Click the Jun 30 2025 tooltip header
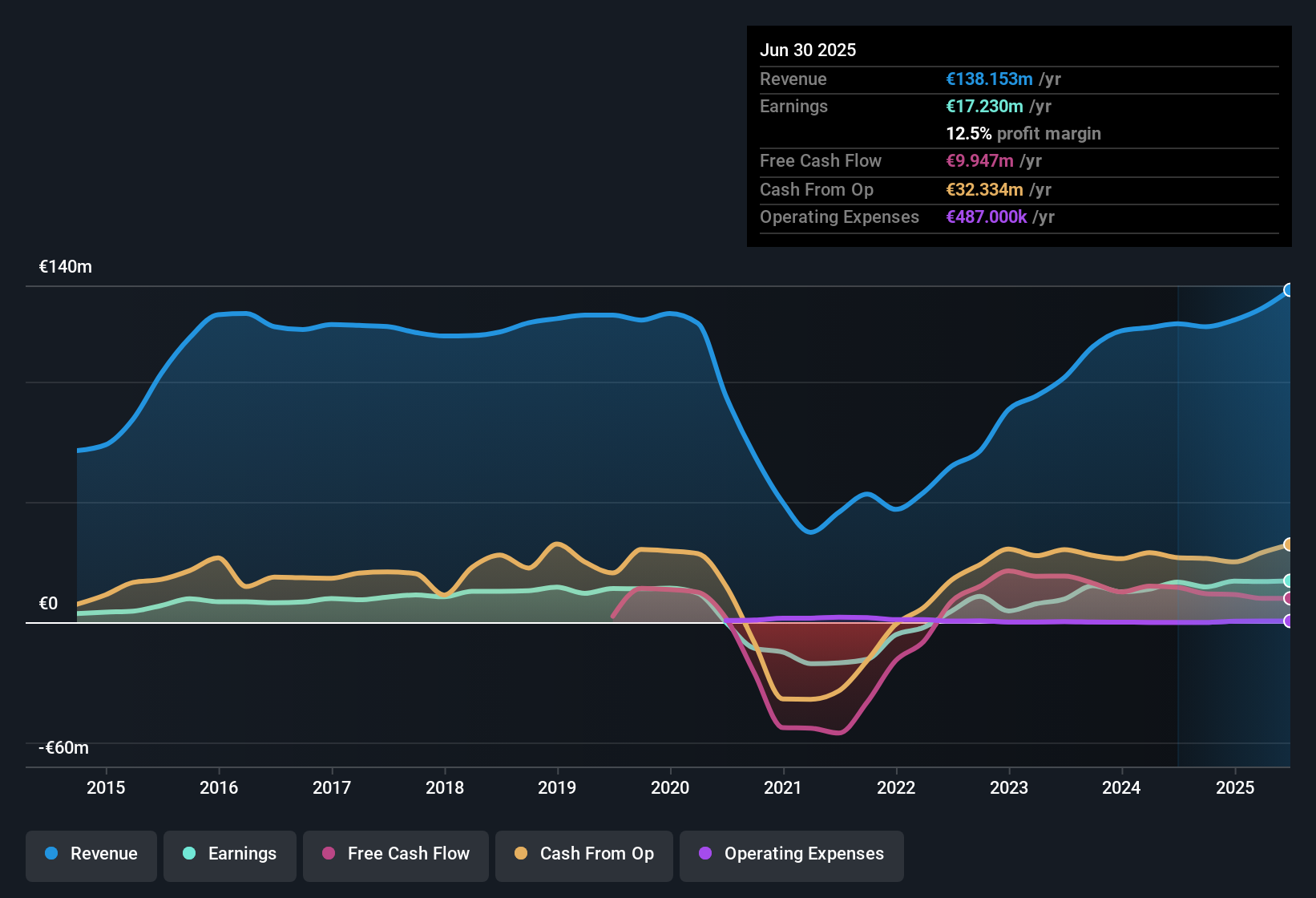Viewport: 1316px width, 898px height. [808, 50]
